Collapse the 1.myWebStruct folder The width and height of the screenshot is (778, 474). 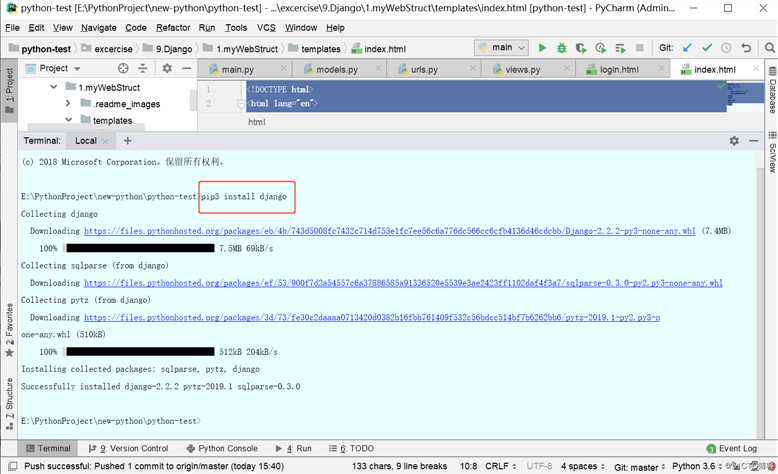click(54, 87)
